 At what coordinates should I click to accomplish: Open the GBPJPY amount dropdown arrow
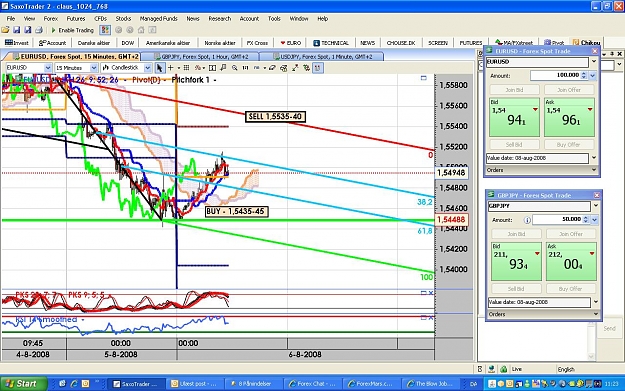click(x=594, y=220)
